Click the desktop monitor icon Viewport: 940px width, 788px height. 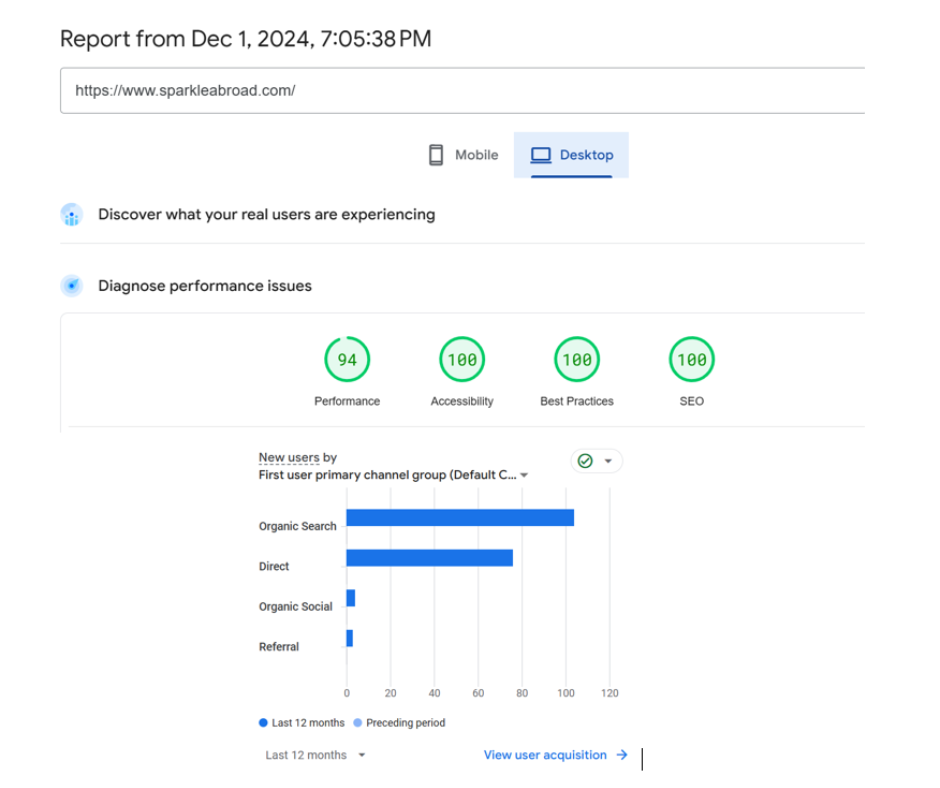coord(541,155)
